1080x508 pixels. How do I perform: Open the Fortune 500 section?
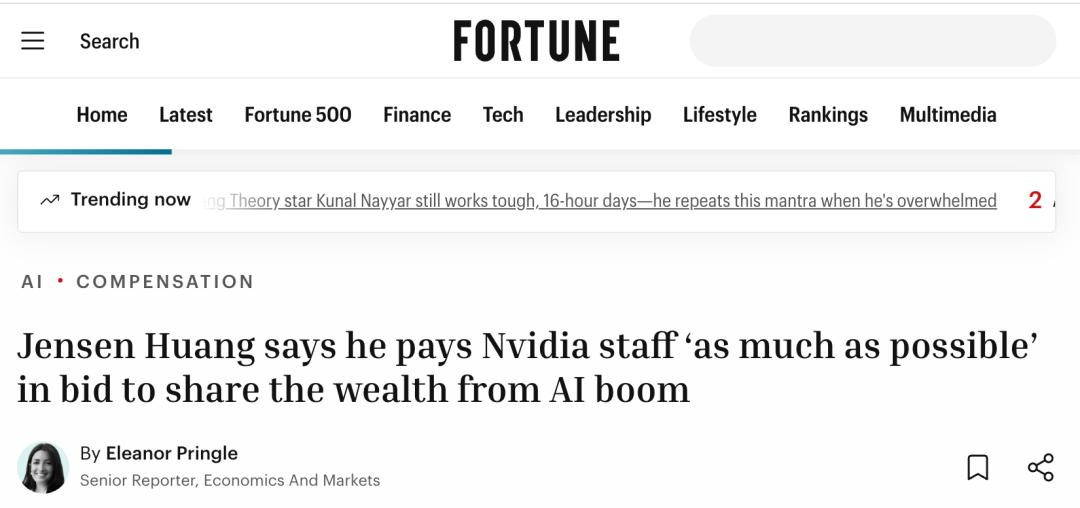click(x=298, y=114)
